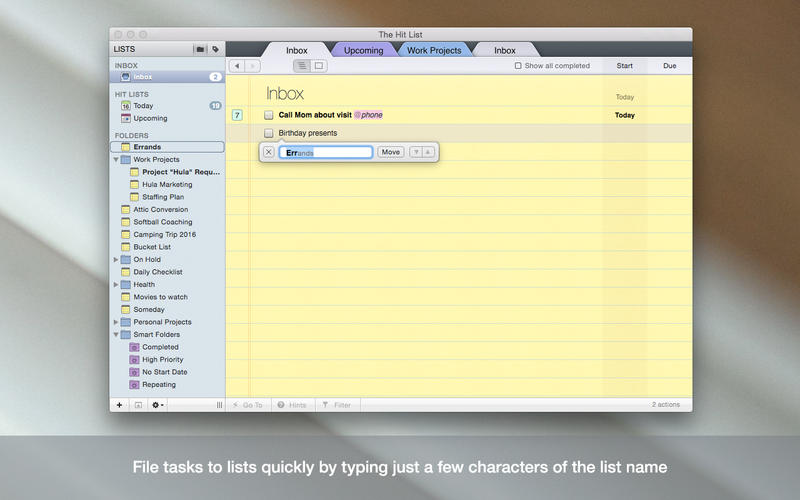This screenshot has width=800, height=500.
Task: Switch to the first Inbox tab
Action: [x=296, y=50]
